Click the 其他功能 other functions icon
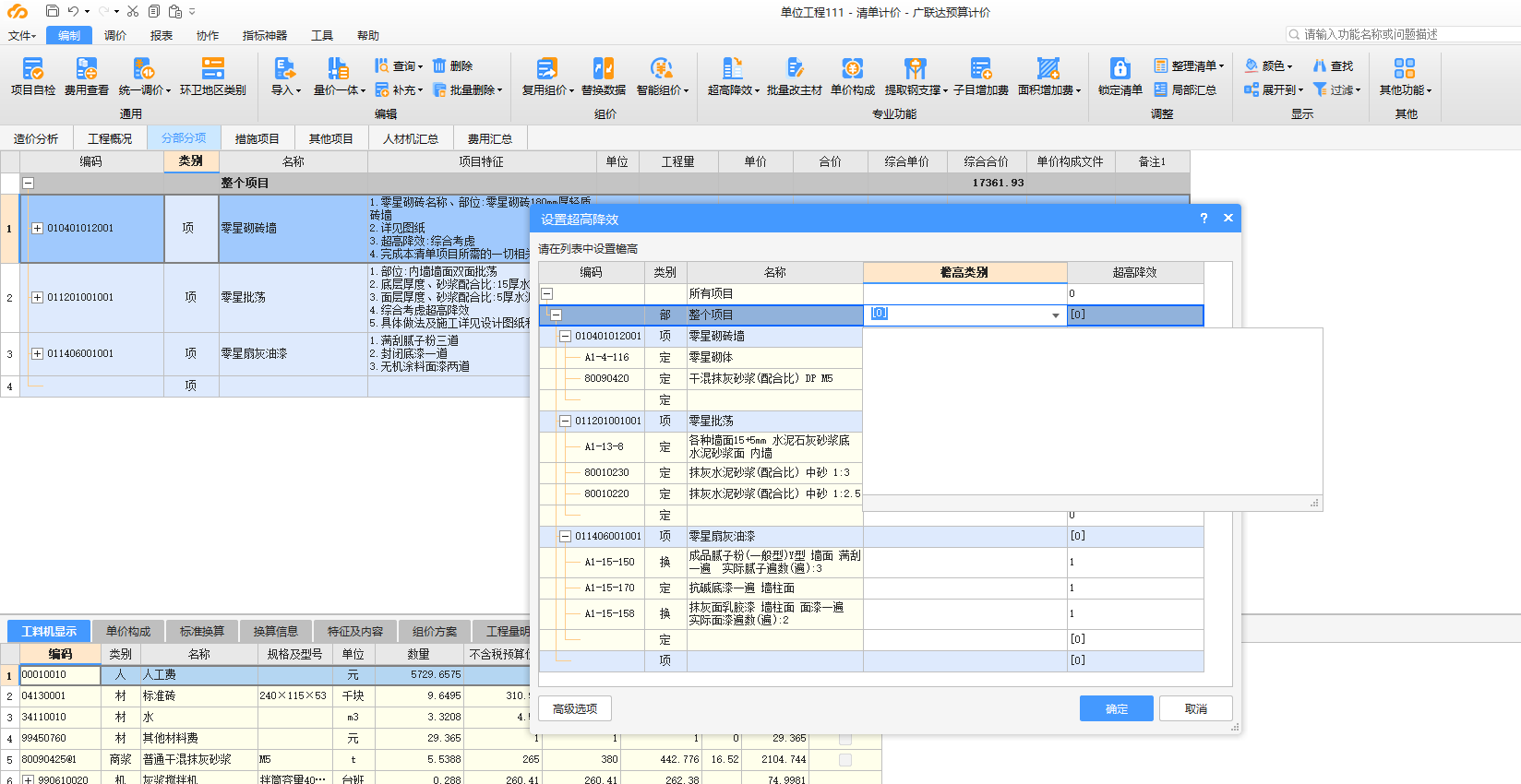 [x=1405, y=68]
